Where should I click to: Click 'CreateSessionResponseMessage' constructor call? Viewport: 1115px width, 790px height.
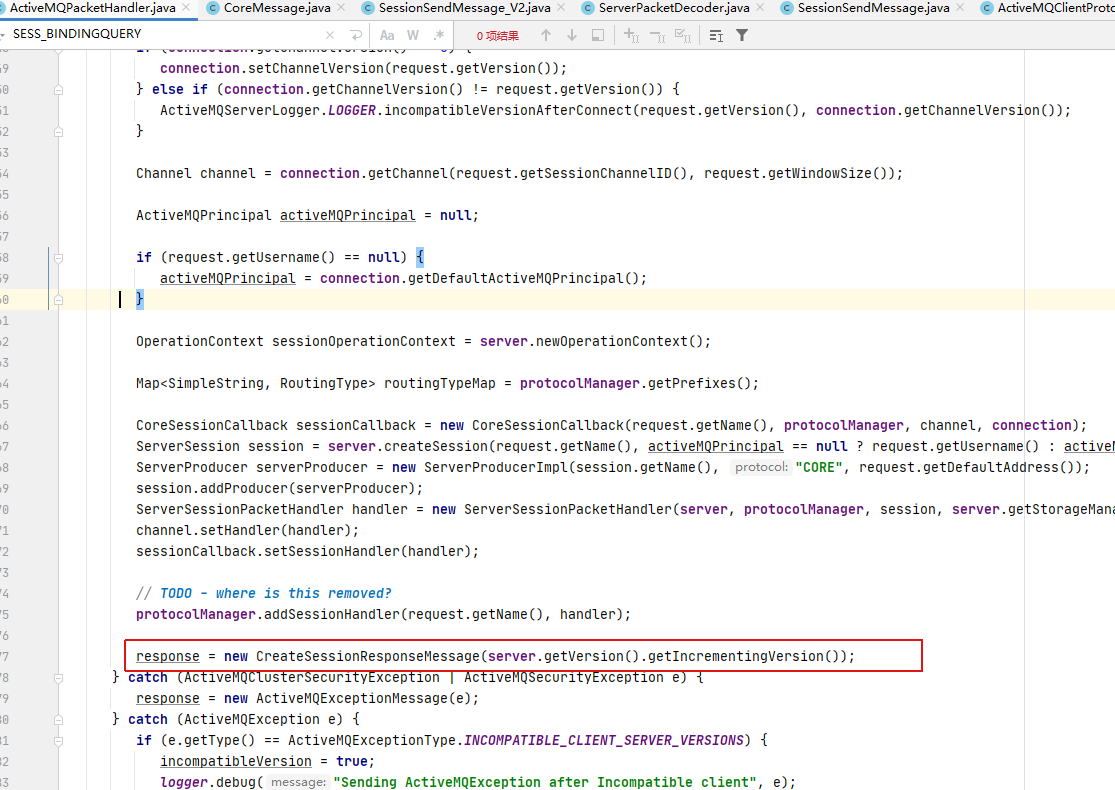tap(368, 656)
